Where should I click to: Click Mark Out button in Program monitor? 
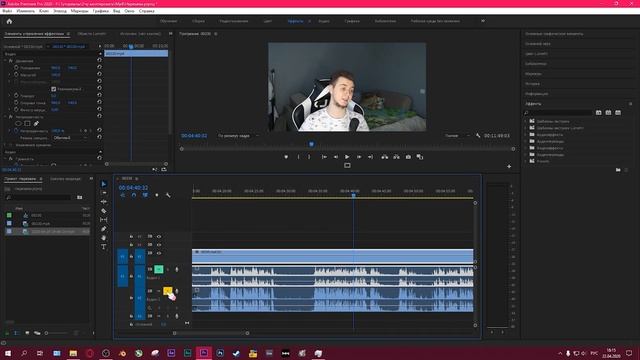pos(309,157)
